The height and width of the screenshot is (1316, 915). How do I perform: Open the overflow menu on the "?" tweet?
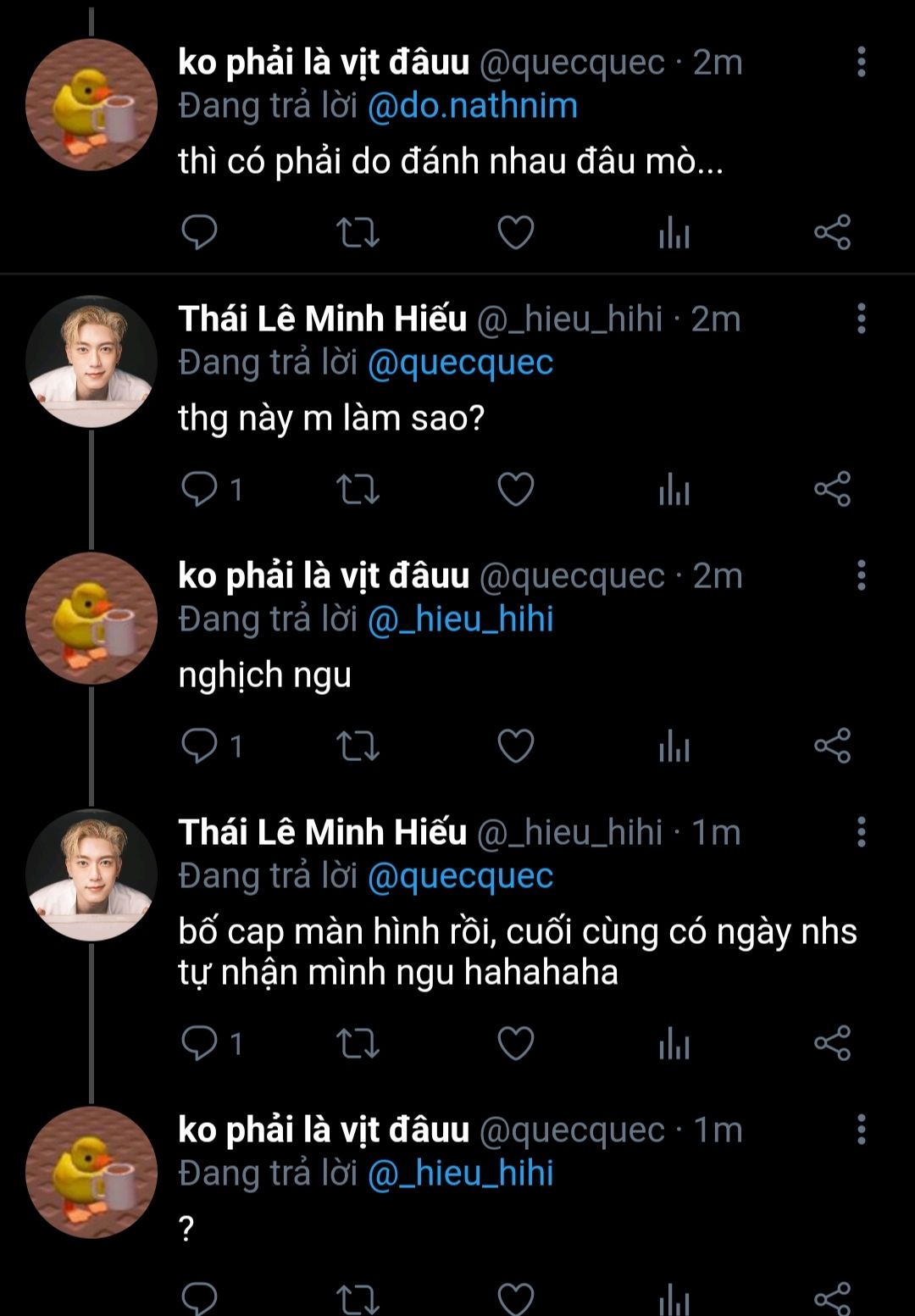(861, 1130)
